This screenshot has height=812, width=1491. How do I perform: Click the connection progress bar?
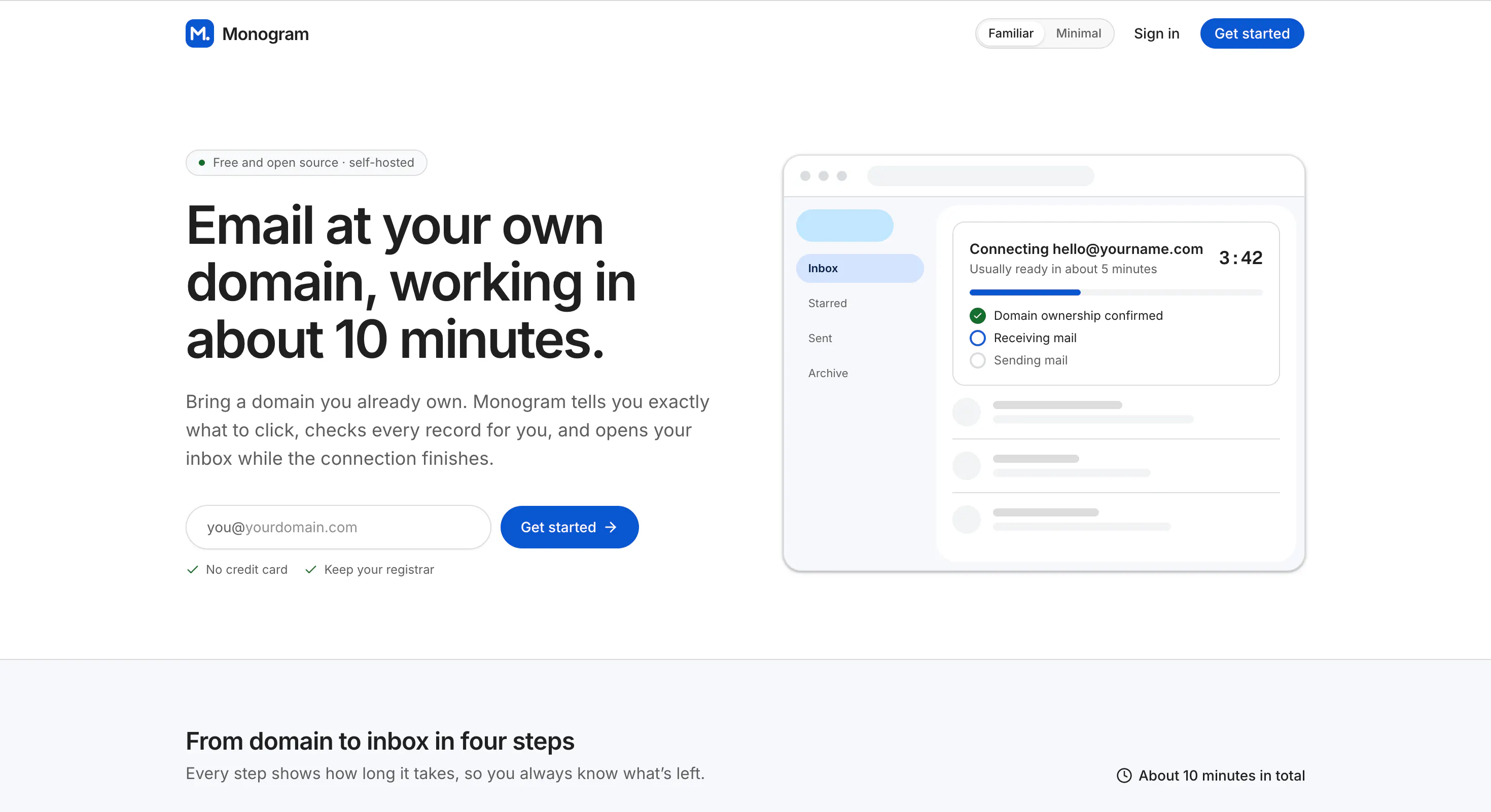click(1116, 292)
